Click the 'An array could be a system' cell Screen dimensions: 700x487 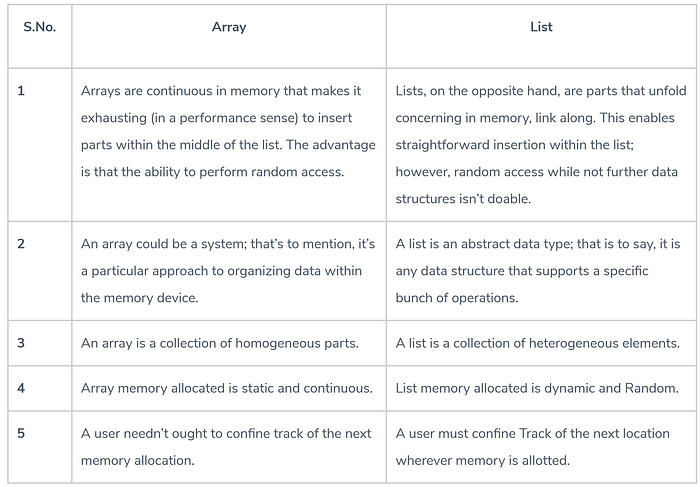229,271
